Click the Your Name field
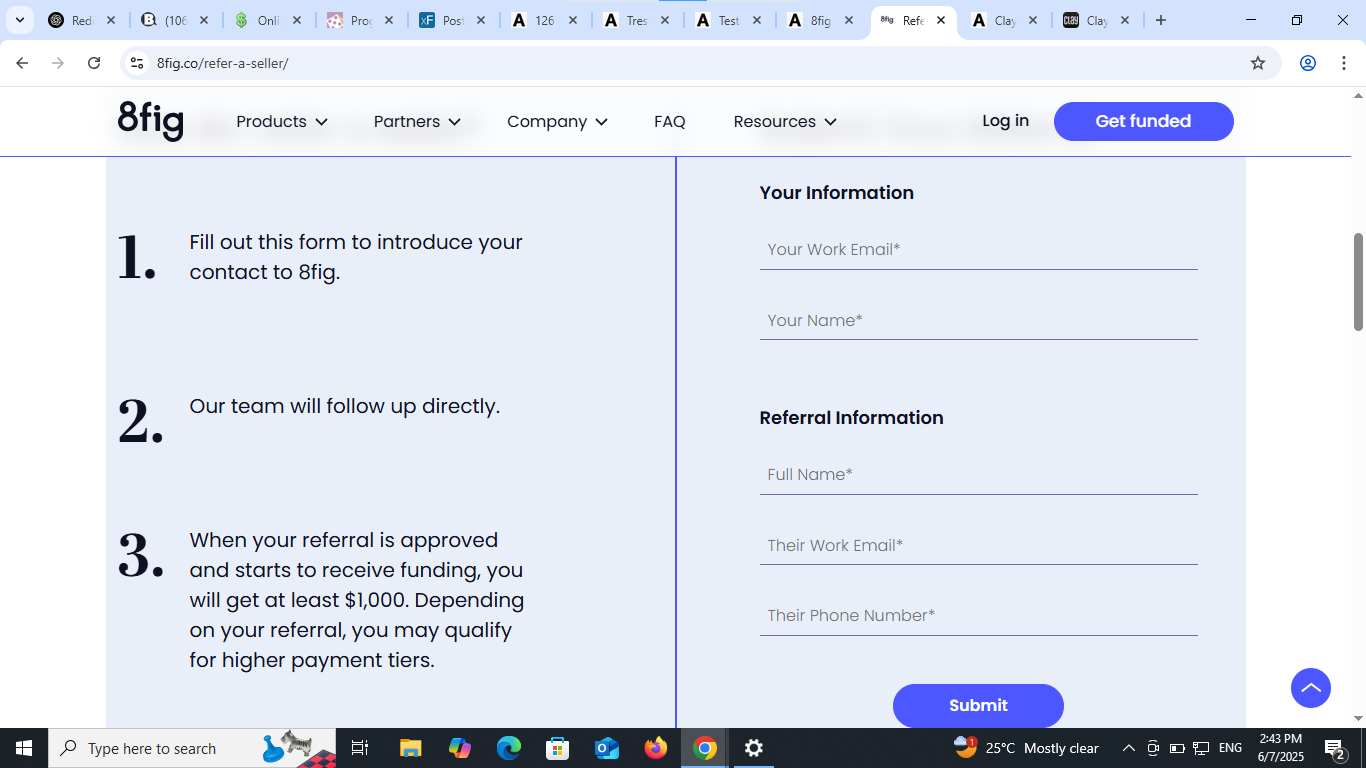The height and width of the screenshot is (768, 1366). tap(978, 321)
